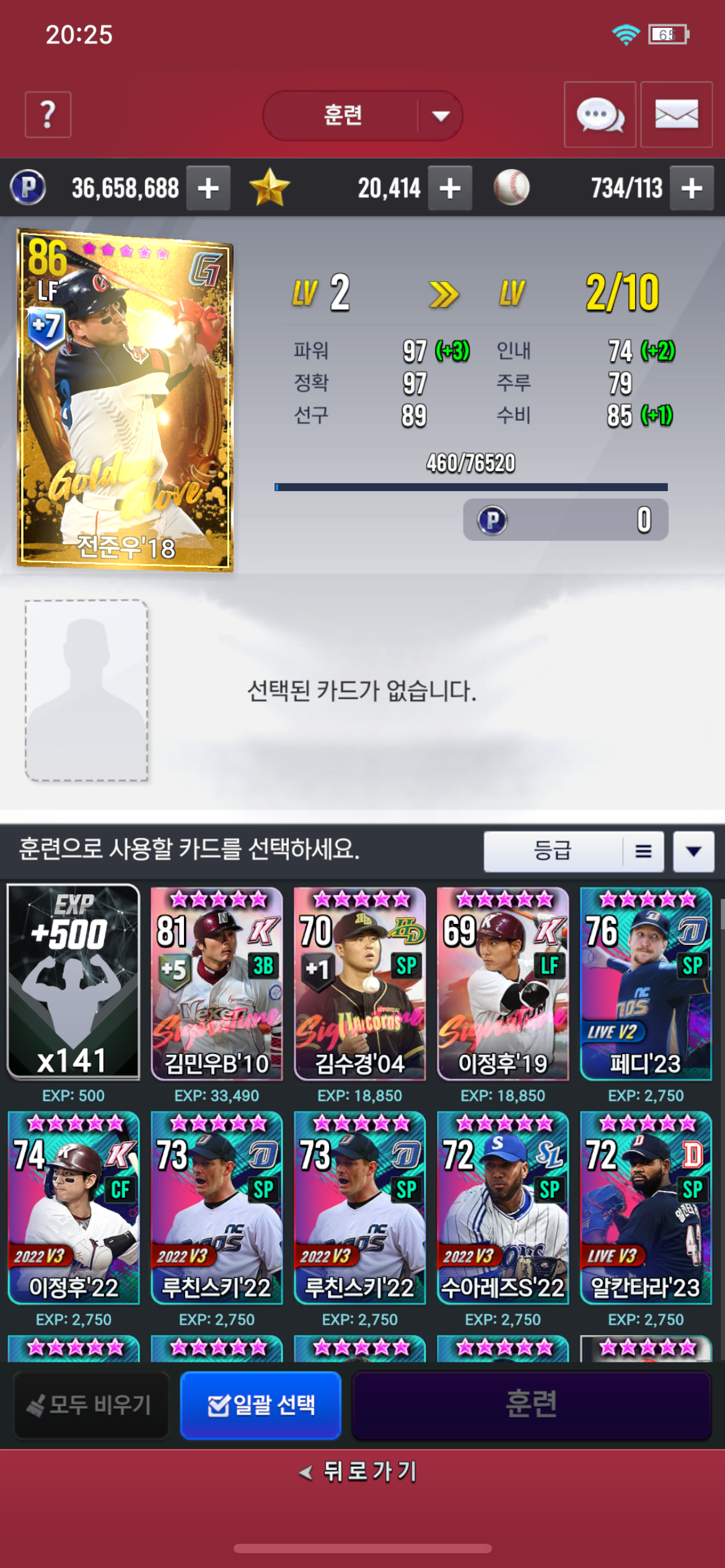Viewport: 725px width, 1568px height.
Task: Select the EXP +500 x141 card
Action: 73,982
